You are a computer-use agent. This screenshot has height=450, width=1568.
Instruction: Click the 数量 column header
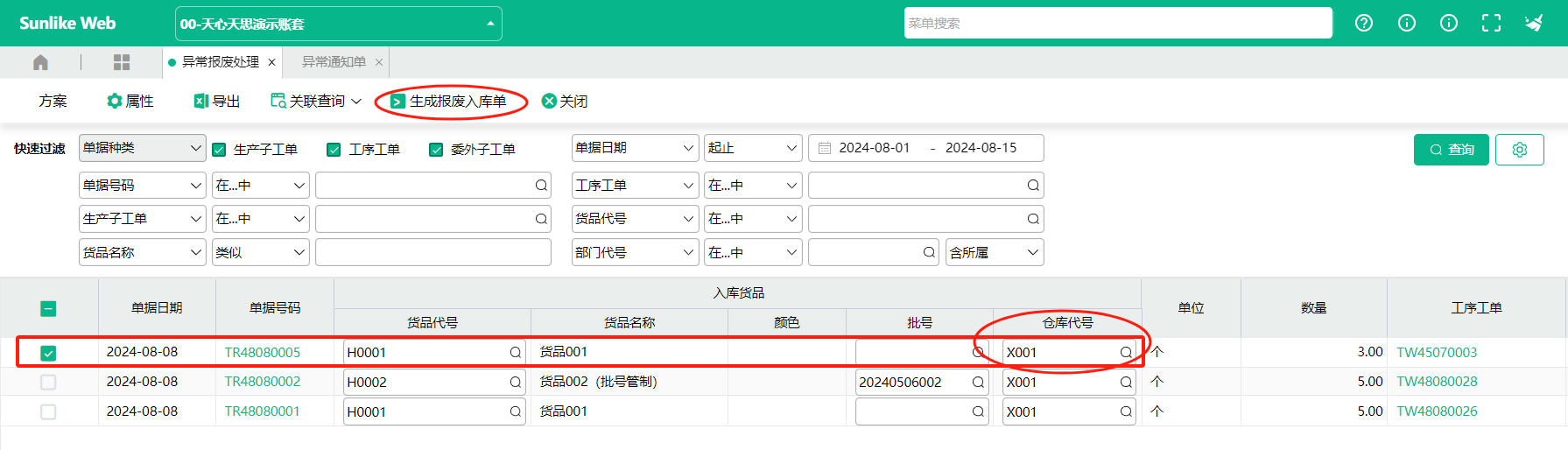(1313, 308)
